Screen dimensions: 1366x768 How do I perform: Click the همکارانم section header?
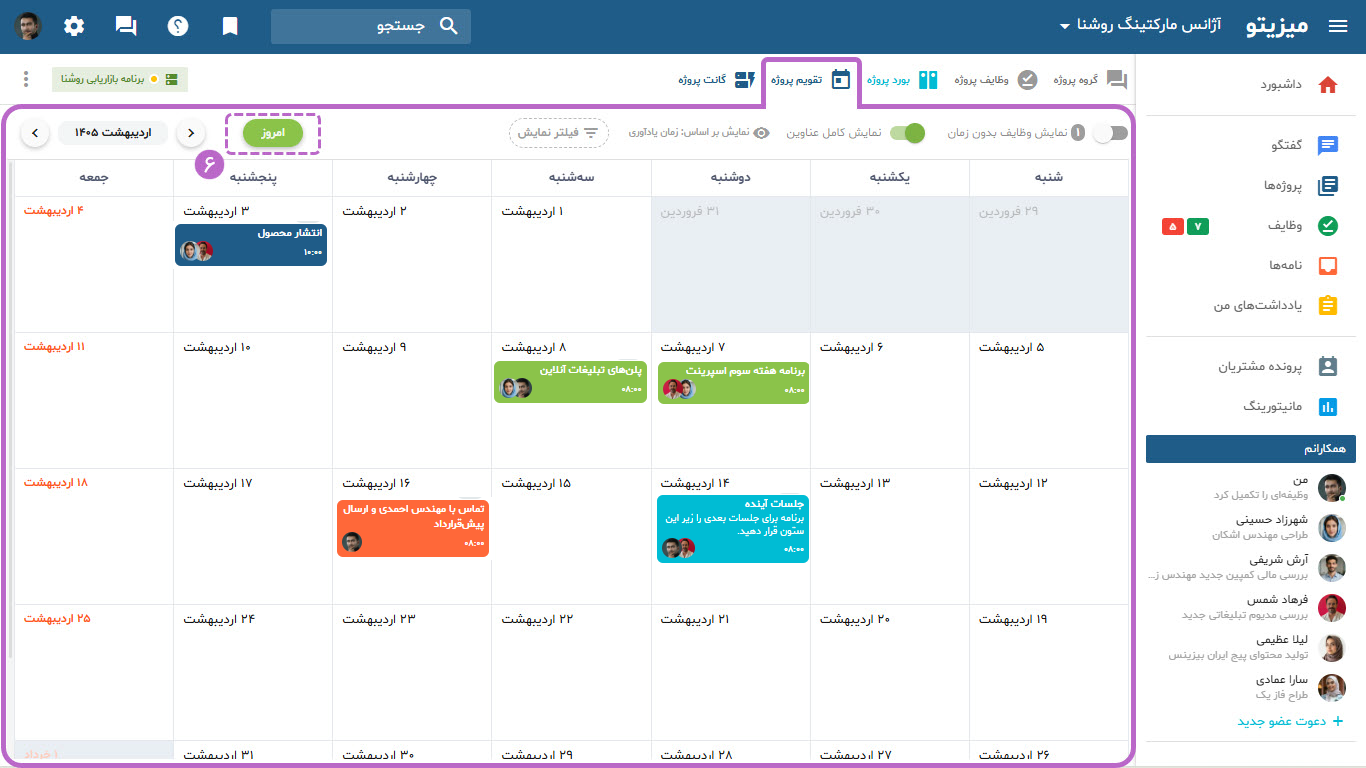tap(1250, 449)
